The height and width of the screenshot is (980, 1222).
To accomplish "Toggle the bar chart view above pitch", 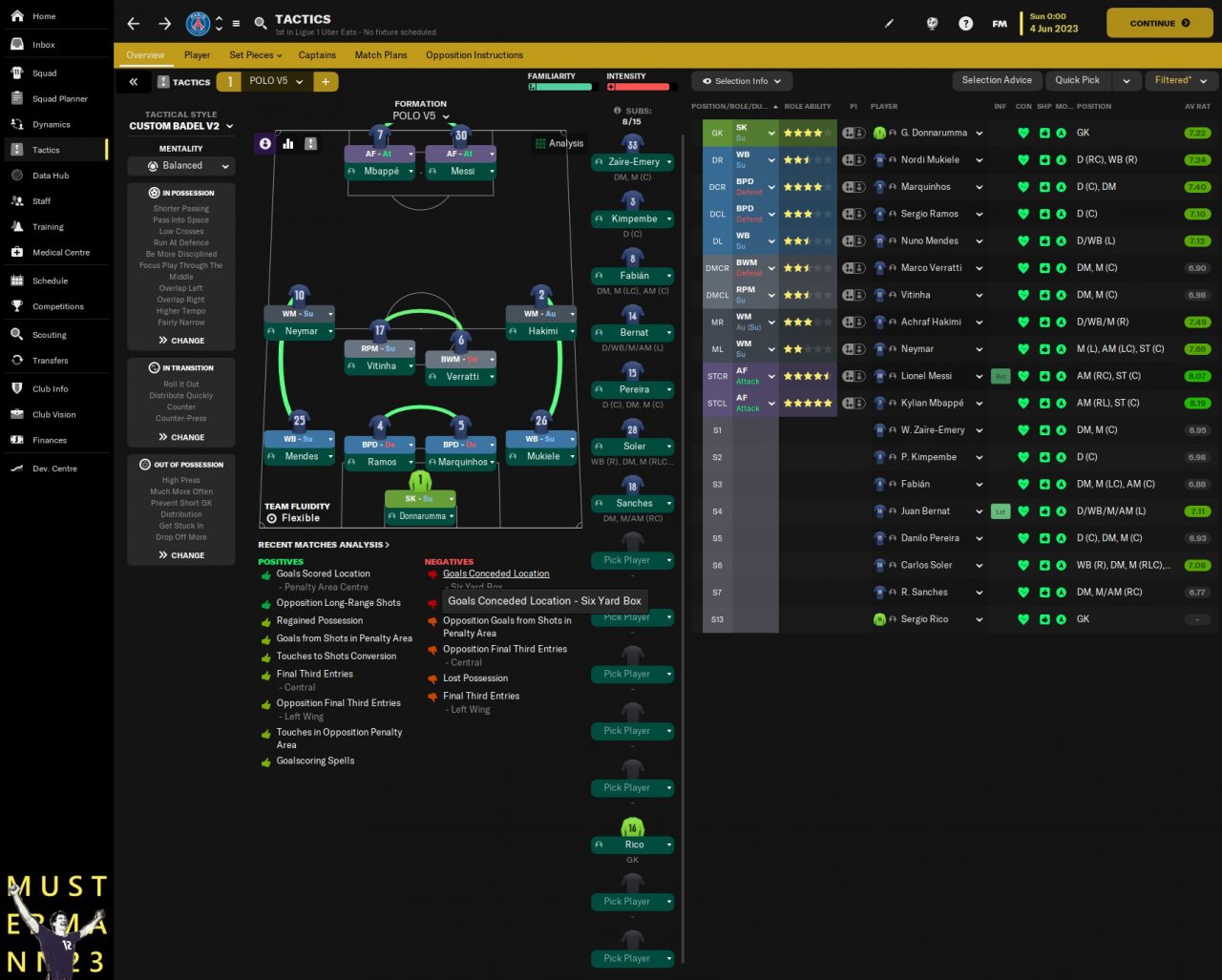I will tap(288, 143).
